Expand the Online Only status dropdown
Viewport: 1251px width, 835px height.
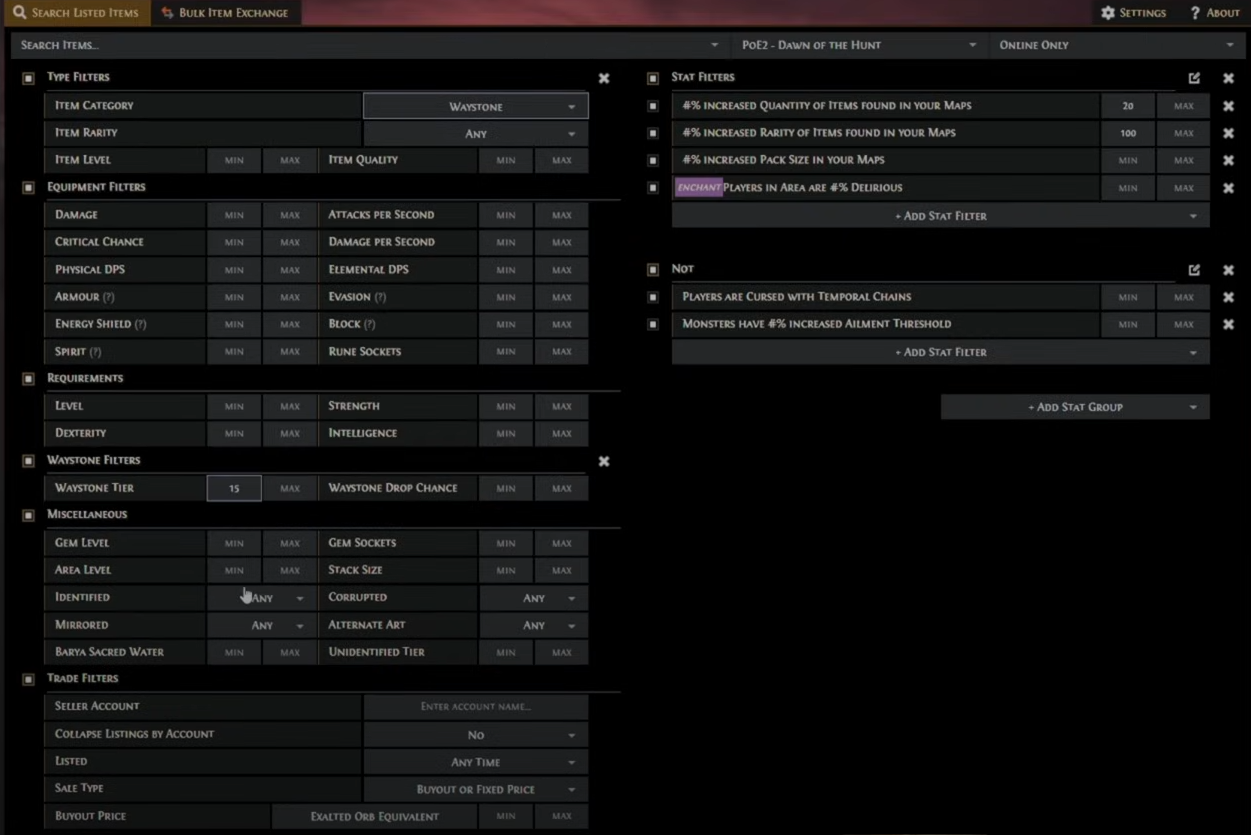coord(1115,45)
